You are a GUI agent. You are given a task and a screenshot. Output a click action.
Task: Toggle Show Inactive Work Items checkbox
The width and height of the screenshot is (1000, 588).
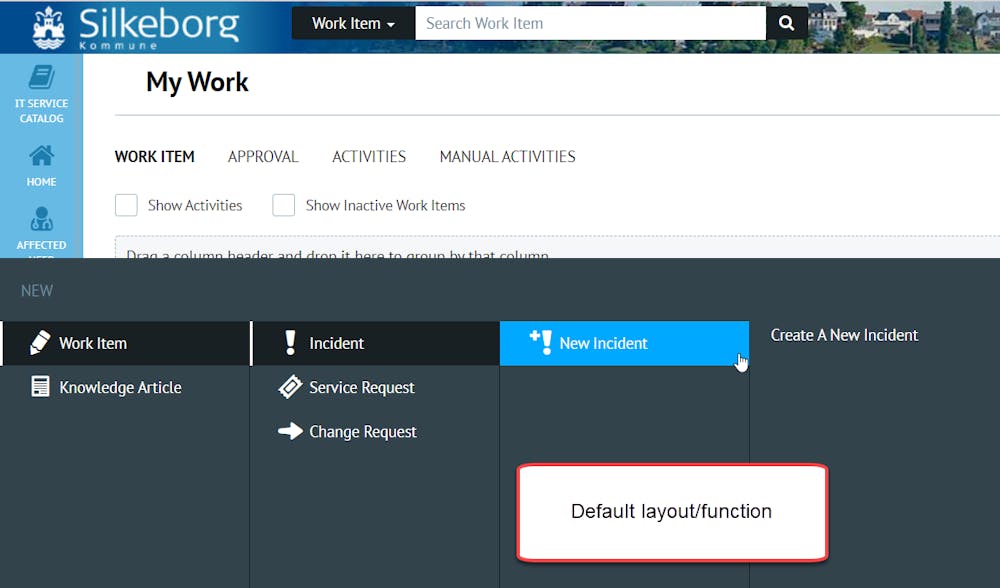click(284, 205)
